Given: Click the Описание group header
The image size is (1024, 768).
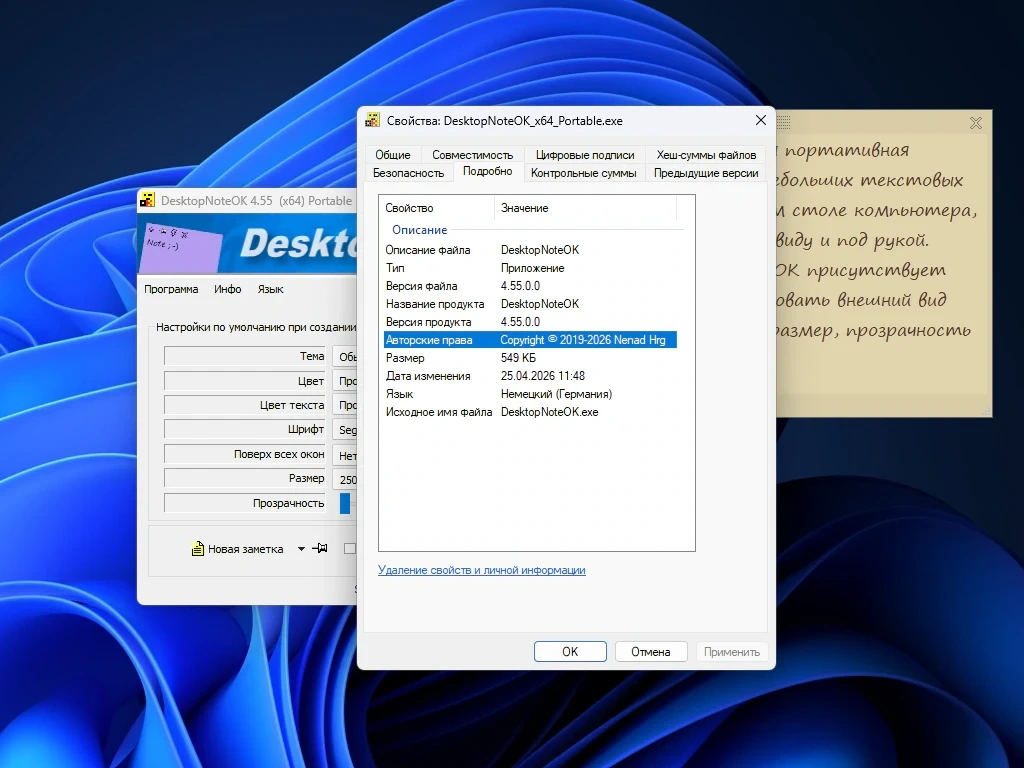Looking at the screenshot, I should pos(419,230).
